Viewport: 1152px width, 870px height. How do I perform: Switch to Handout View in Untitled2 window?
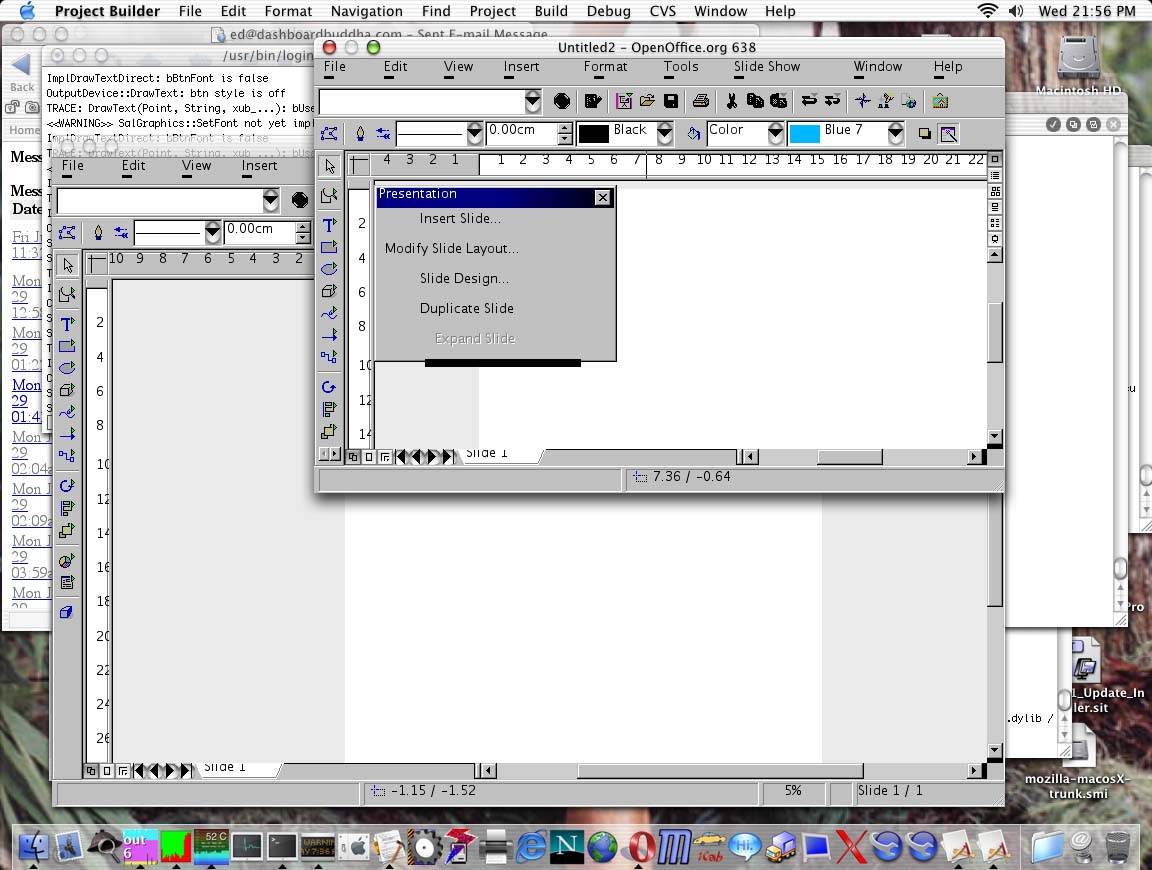coord(995,223)
